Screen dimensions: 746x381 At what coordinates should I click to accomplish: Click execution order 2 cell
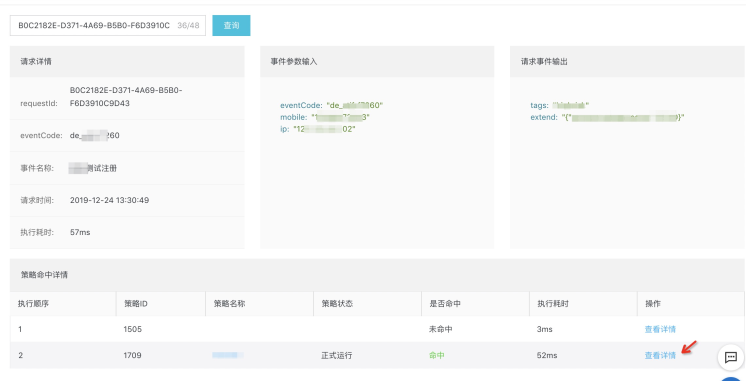20,355
